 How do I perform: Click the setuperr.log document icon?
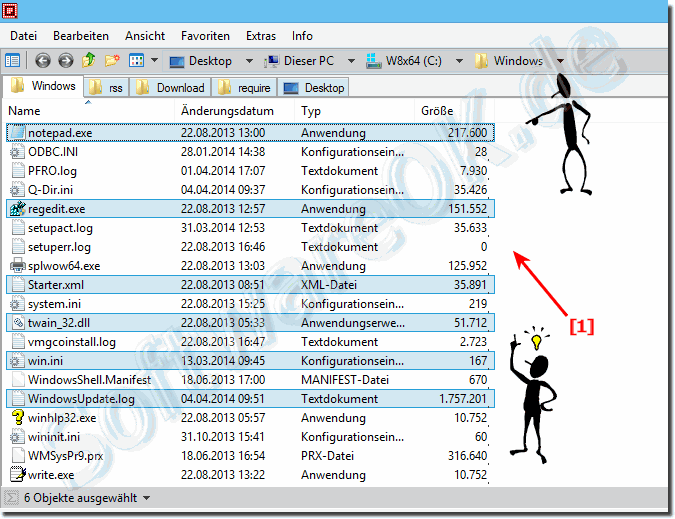[x=18, y=247]
